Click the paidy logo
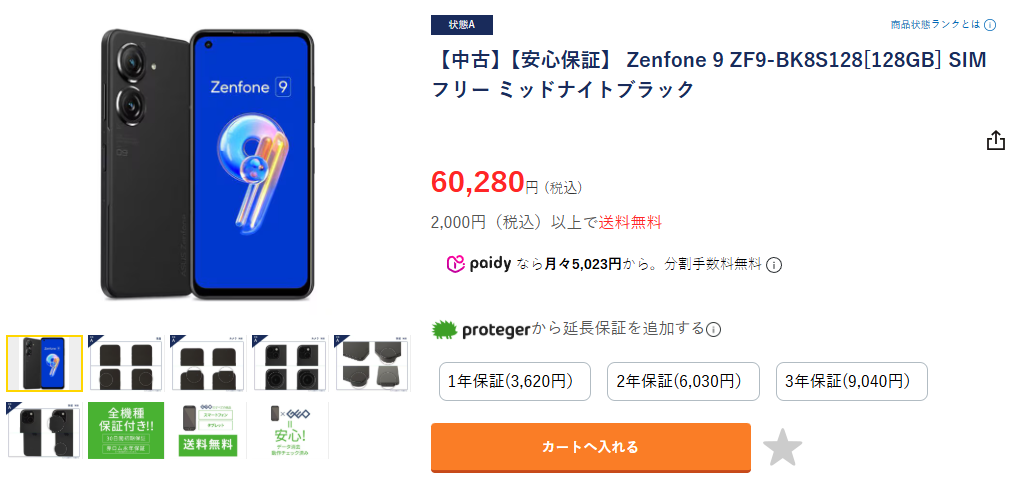This screenshot has height=482, width=1018. [478, 264]
